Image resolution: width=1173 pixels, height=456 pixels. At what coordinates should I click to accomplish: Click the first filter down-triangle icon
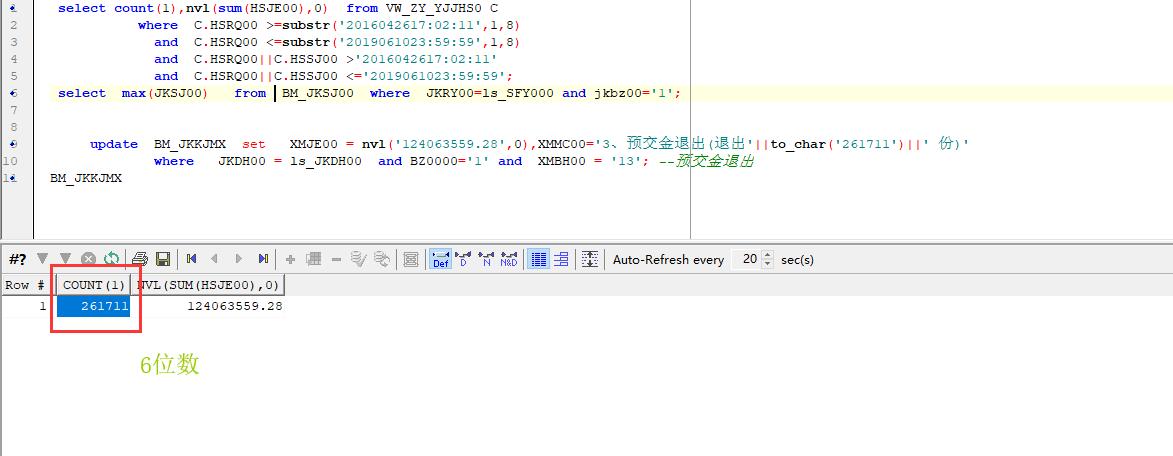[x=43, y=259]
